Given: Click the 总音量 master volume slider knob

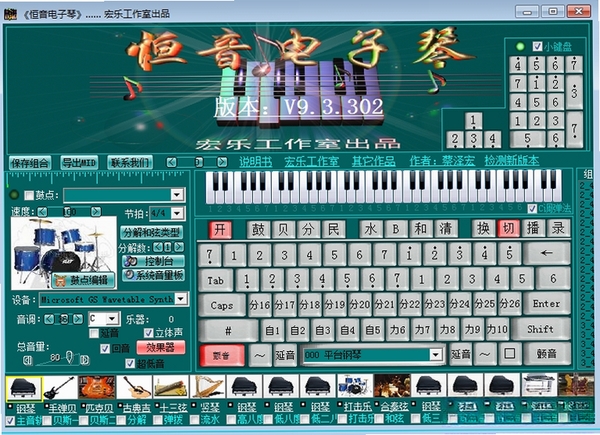Looking at the screenshot, I should click(x=69, y=357).
